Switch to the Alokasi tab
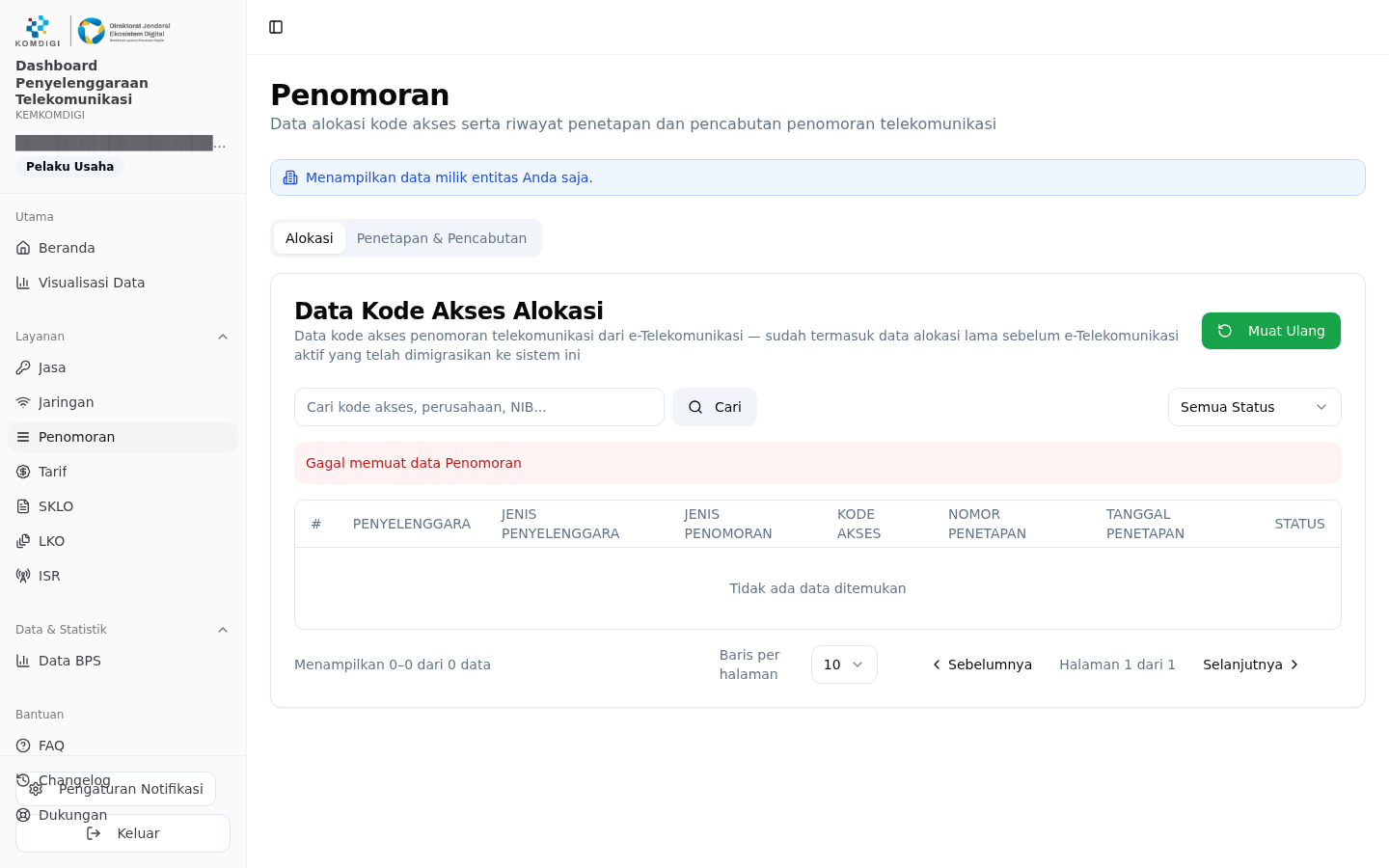The image size is (1389, 868). (309, 238)
